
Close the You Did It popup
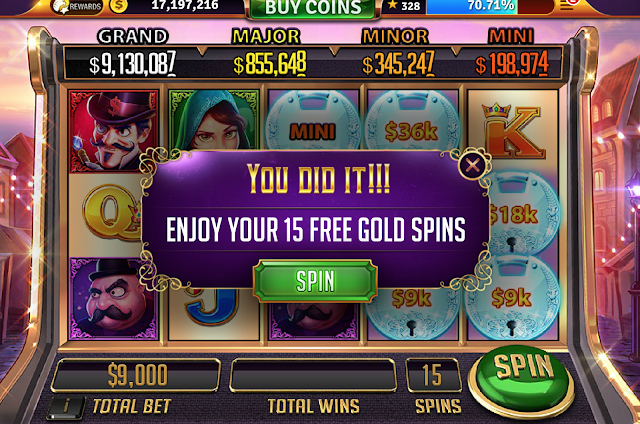pos(472,165)
